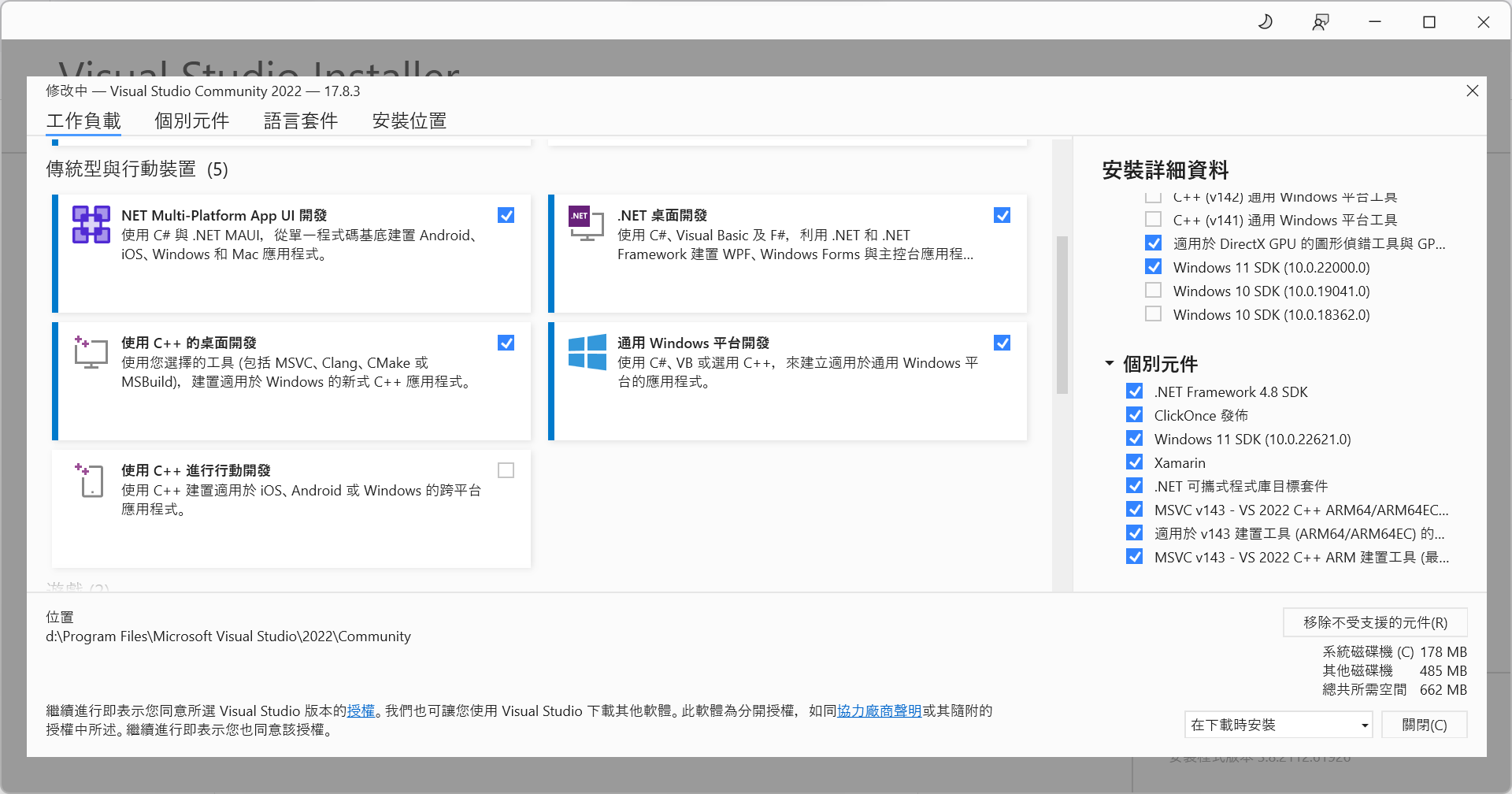Toggle dark theme moon icon
This screenshot has height=794, width=1512.
(1266, 22)
